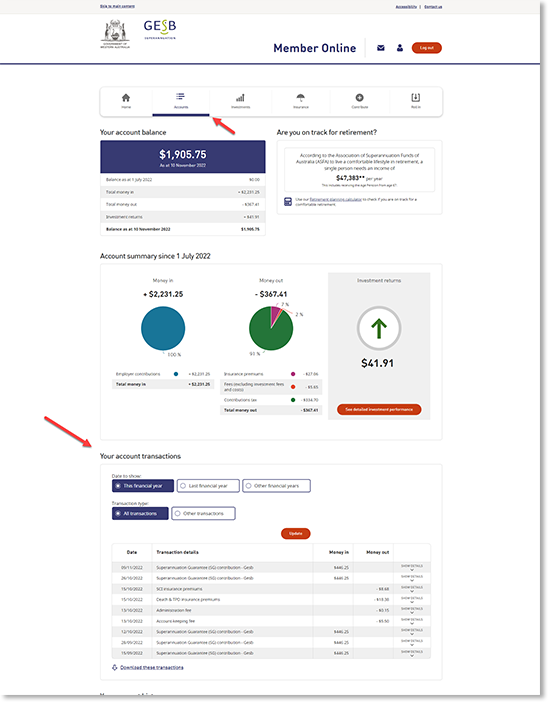Open the Retirement planning calculator link

pyautogui.click(x=336, y=200)
